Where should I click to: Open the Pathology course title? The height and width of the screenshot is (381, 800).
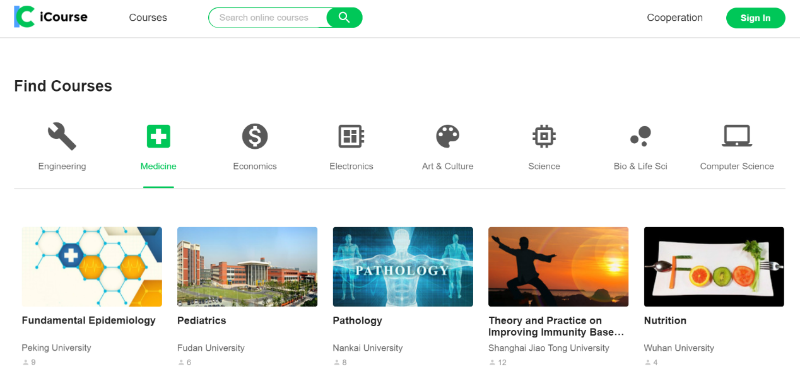(357, 321)
